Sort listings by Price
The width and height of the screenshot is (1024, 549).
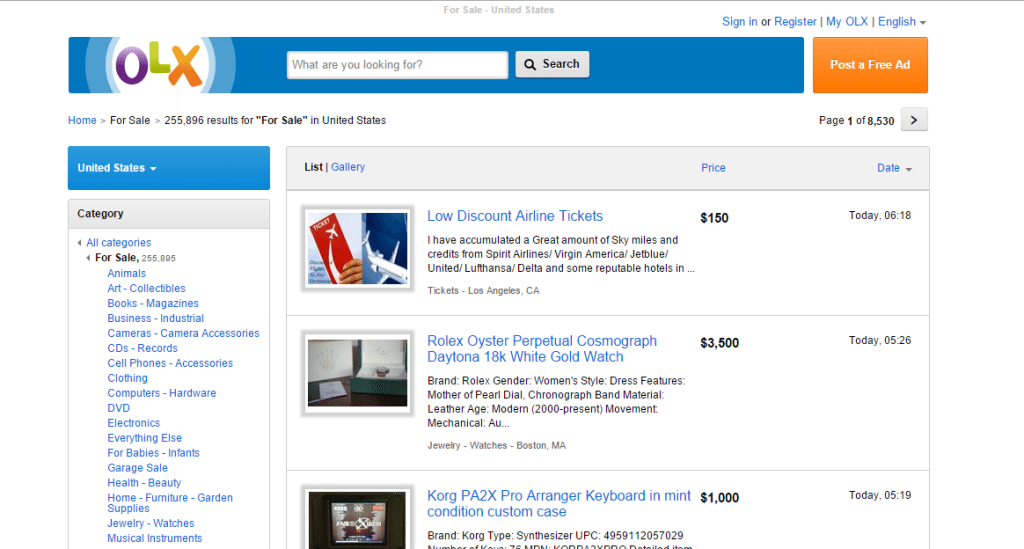713,168
